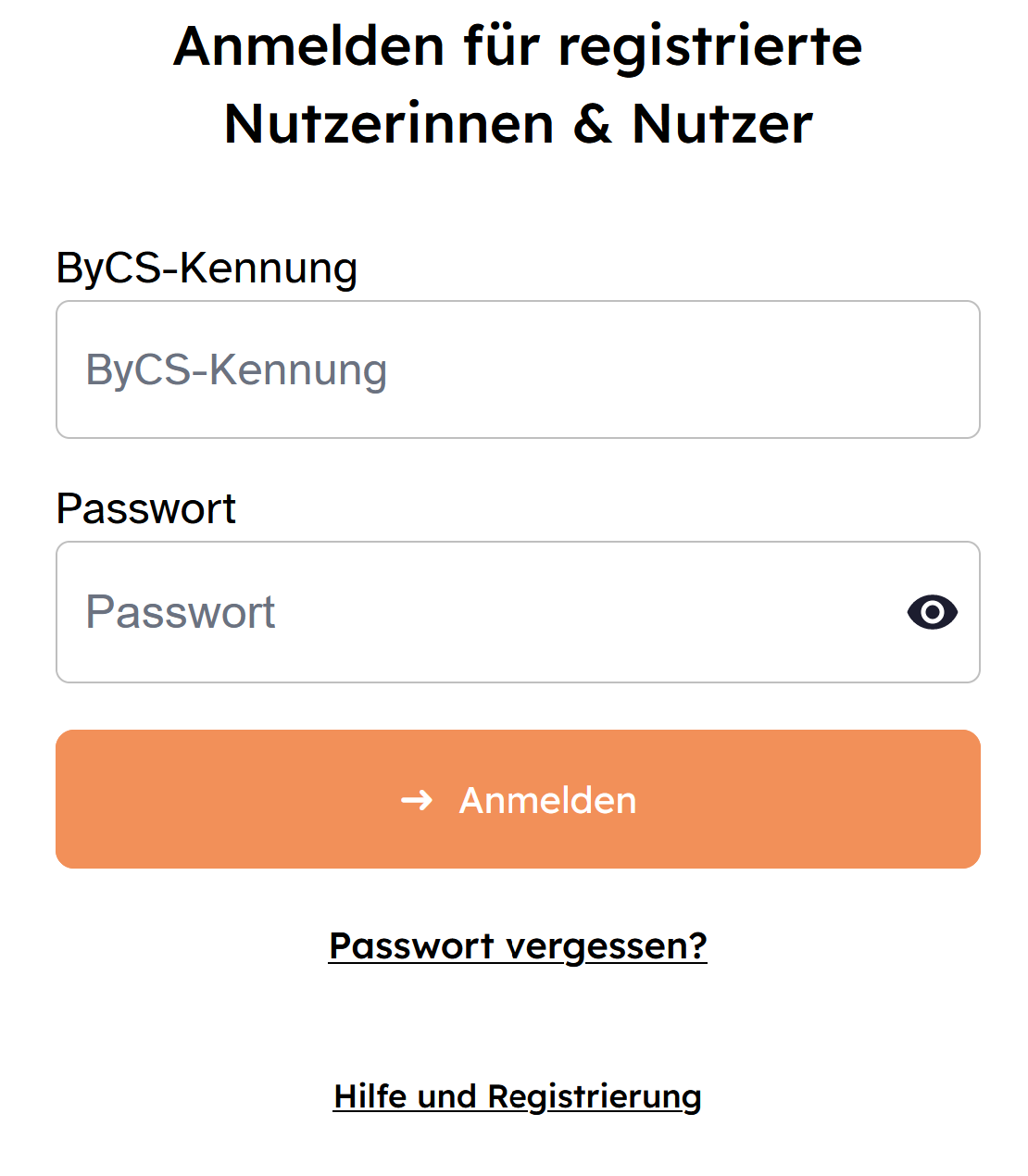Image resolution: width=1028 pixels, height=1176 pixels.
Task: Toggle password visibility with the eye icon
Action: click(x=932, y=612)
